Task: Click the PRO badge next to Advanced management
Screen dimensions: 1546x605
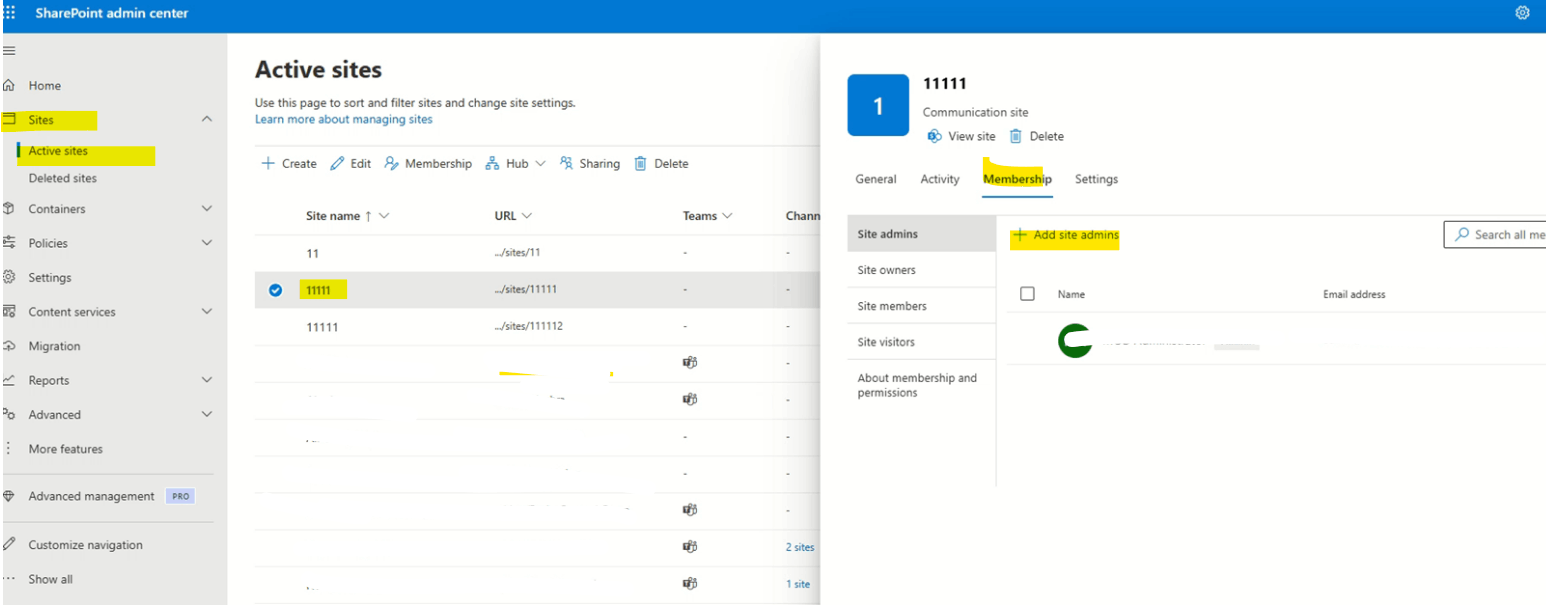Action: (180, 496)
